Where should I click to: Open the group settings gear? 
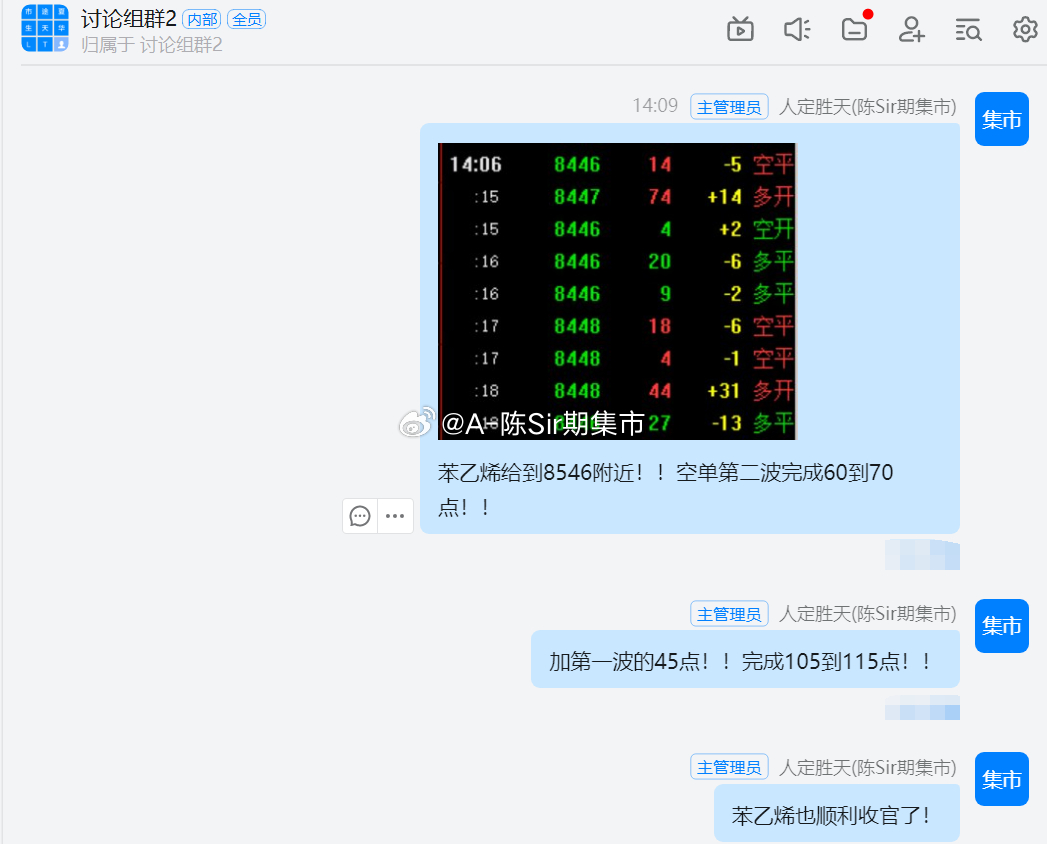click(x=1025, y=30)
